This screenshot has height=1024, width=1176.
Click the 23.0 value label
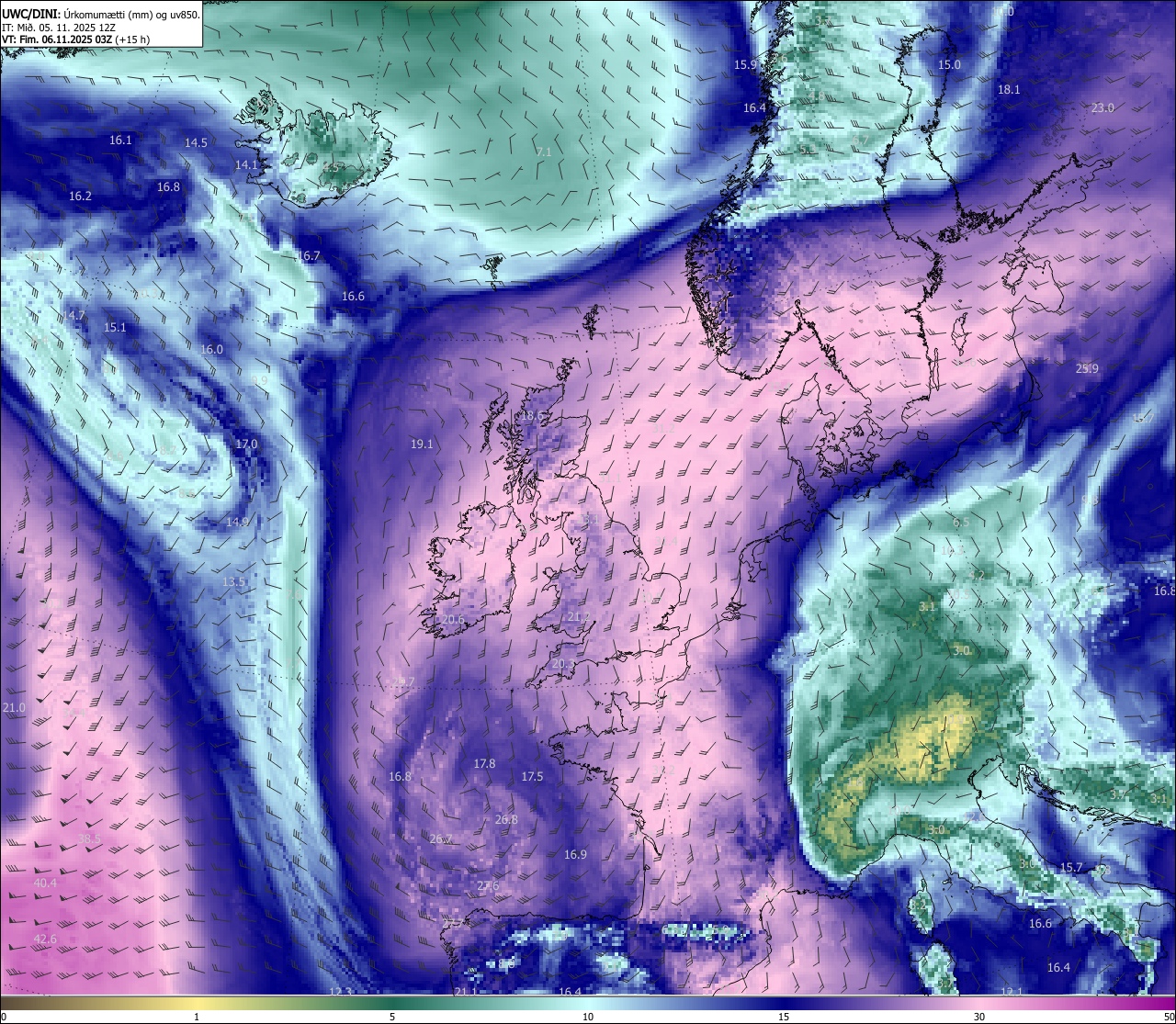point(1102,108)
